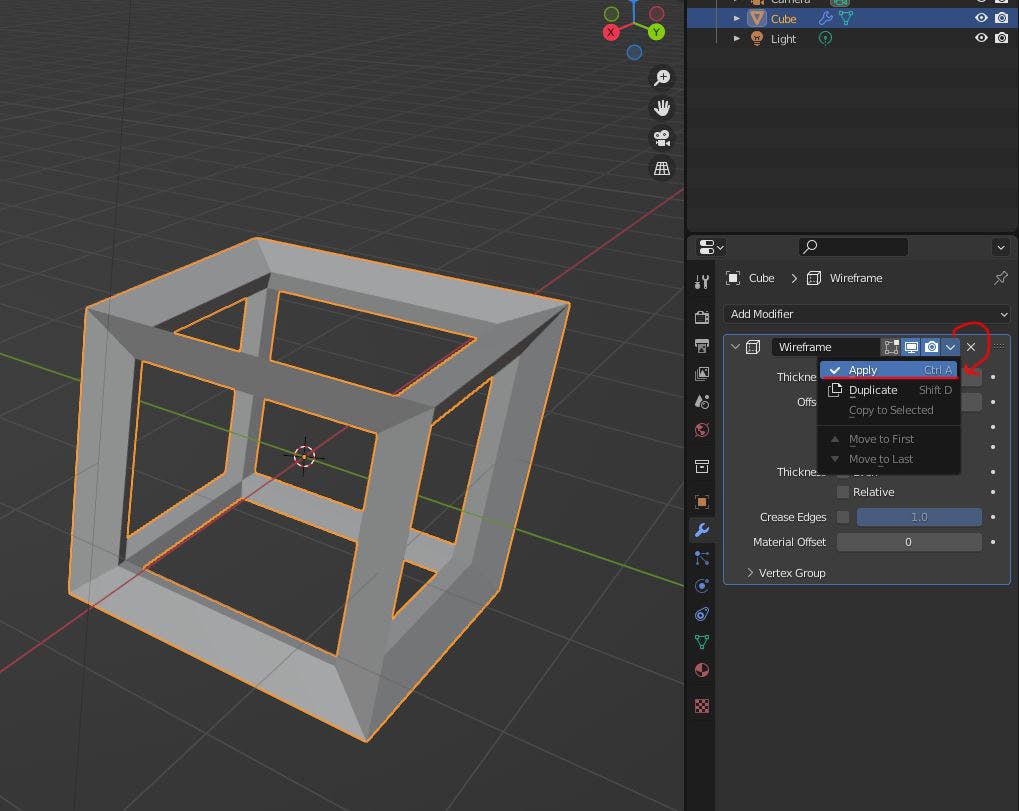This screenshot has width=1019, height=811.
Task: Switch perspective/orthographic with the grid icon
Action: click(x=661, y=169)
